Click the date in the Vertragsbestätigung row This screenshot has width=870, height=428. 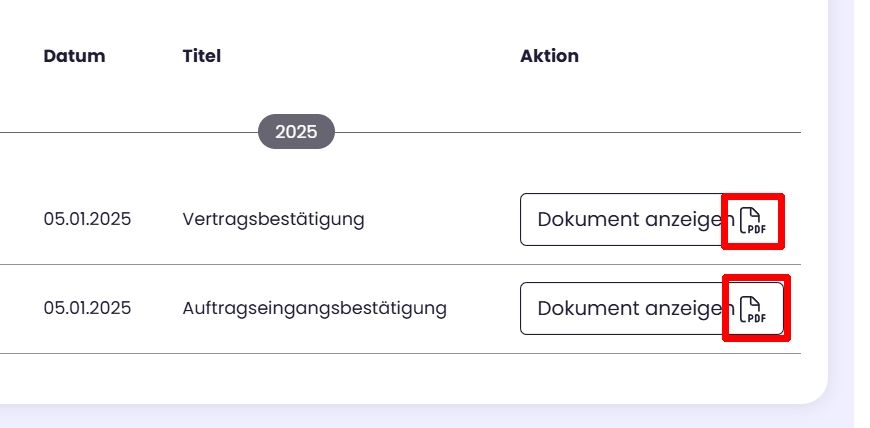87,219
